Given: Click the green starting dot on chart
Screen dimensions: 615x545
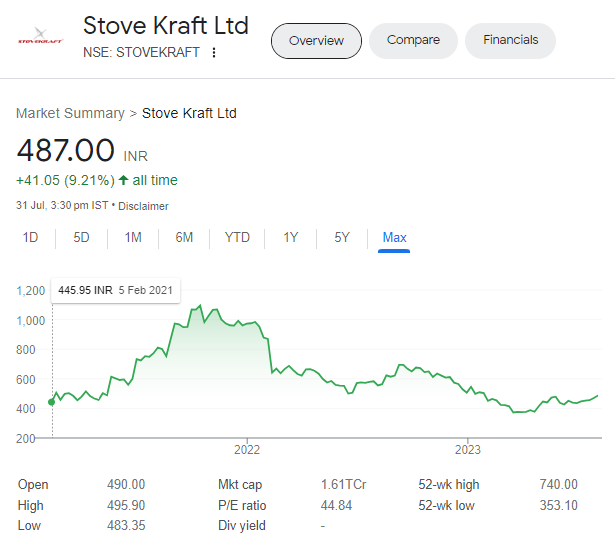Looking at the screenshot, I should pyautogui.click(x=52, y=402).
